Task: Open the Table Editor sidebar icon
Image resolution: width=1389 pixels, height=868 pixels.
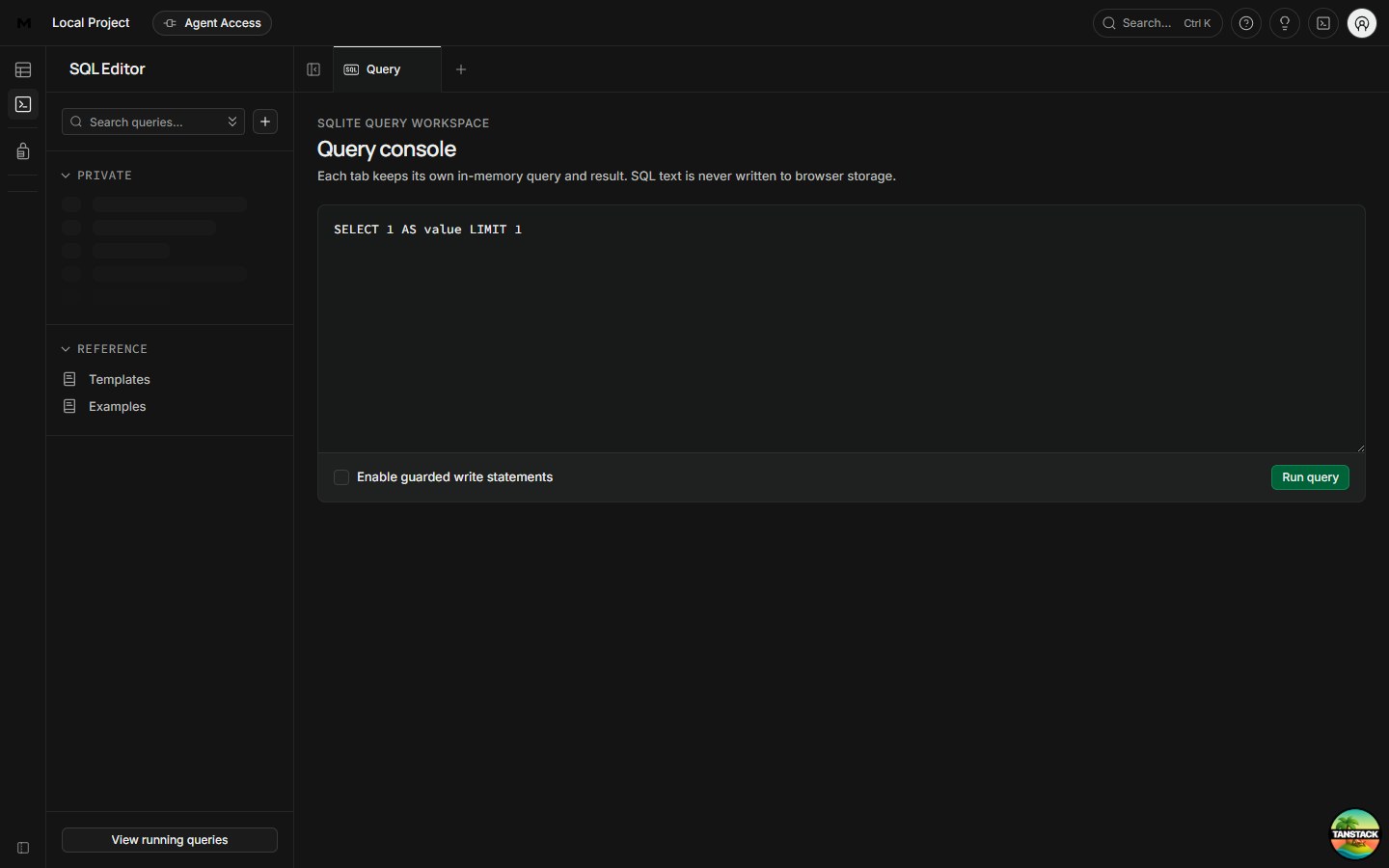Action: click(23, 69)
